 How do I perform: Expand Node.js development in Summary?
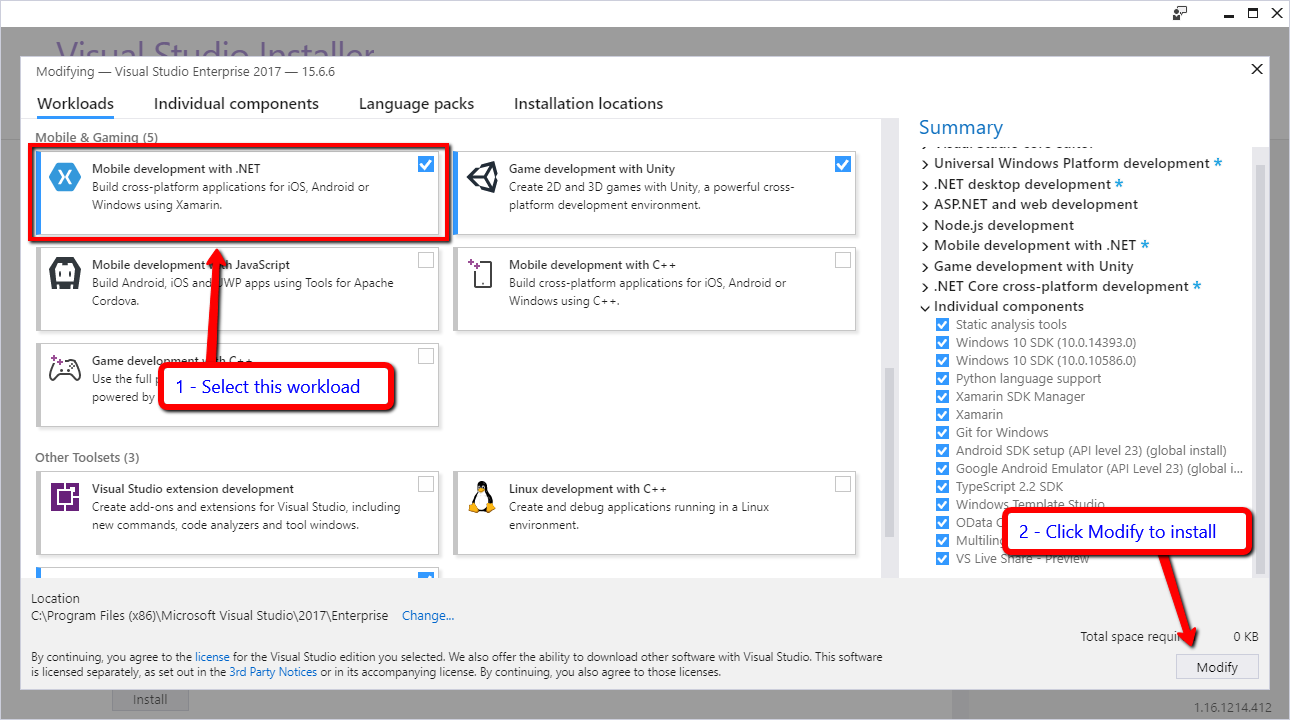(x=925, y=225)
